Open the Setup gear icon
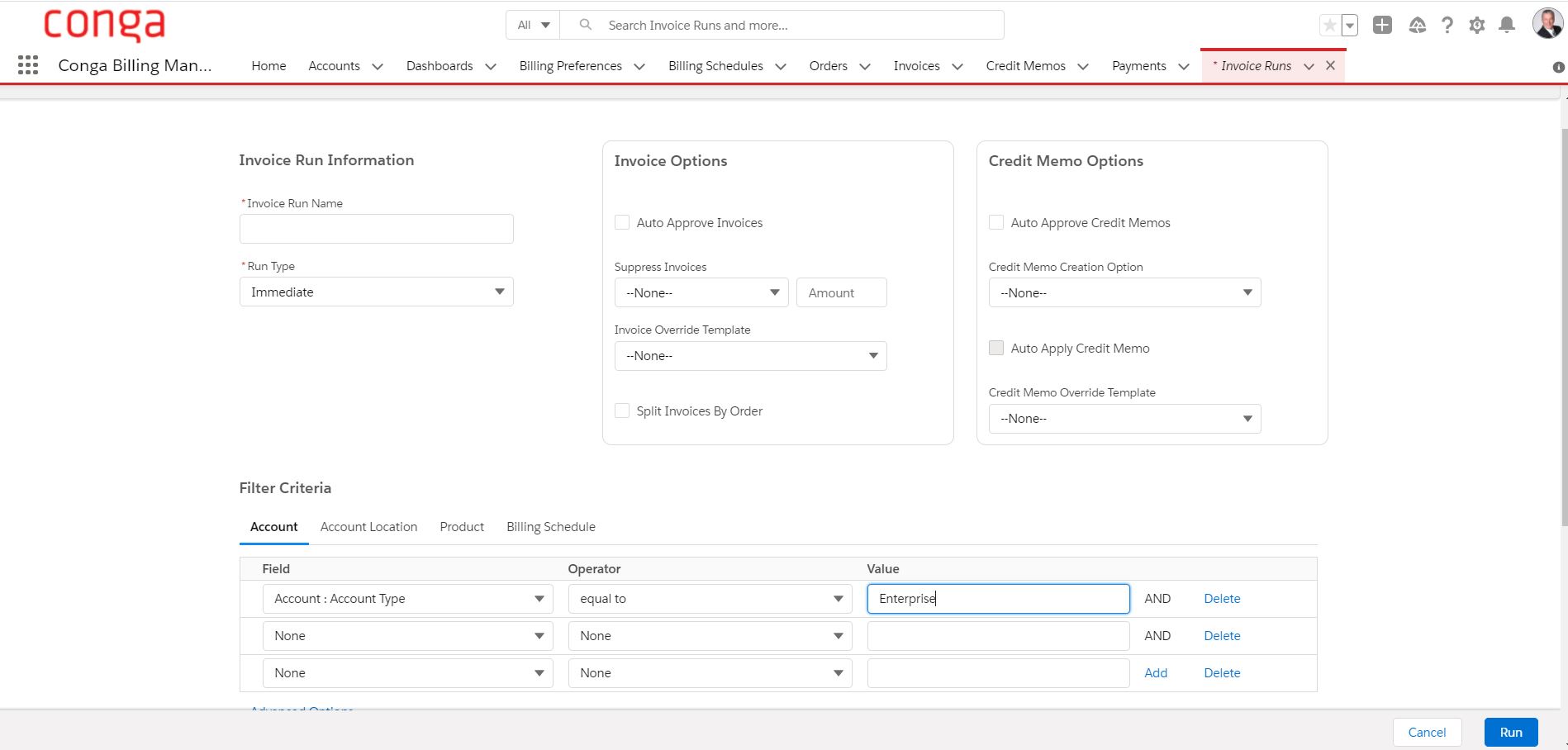This screenshot has width=1568, height=750. coord(1477,26)
